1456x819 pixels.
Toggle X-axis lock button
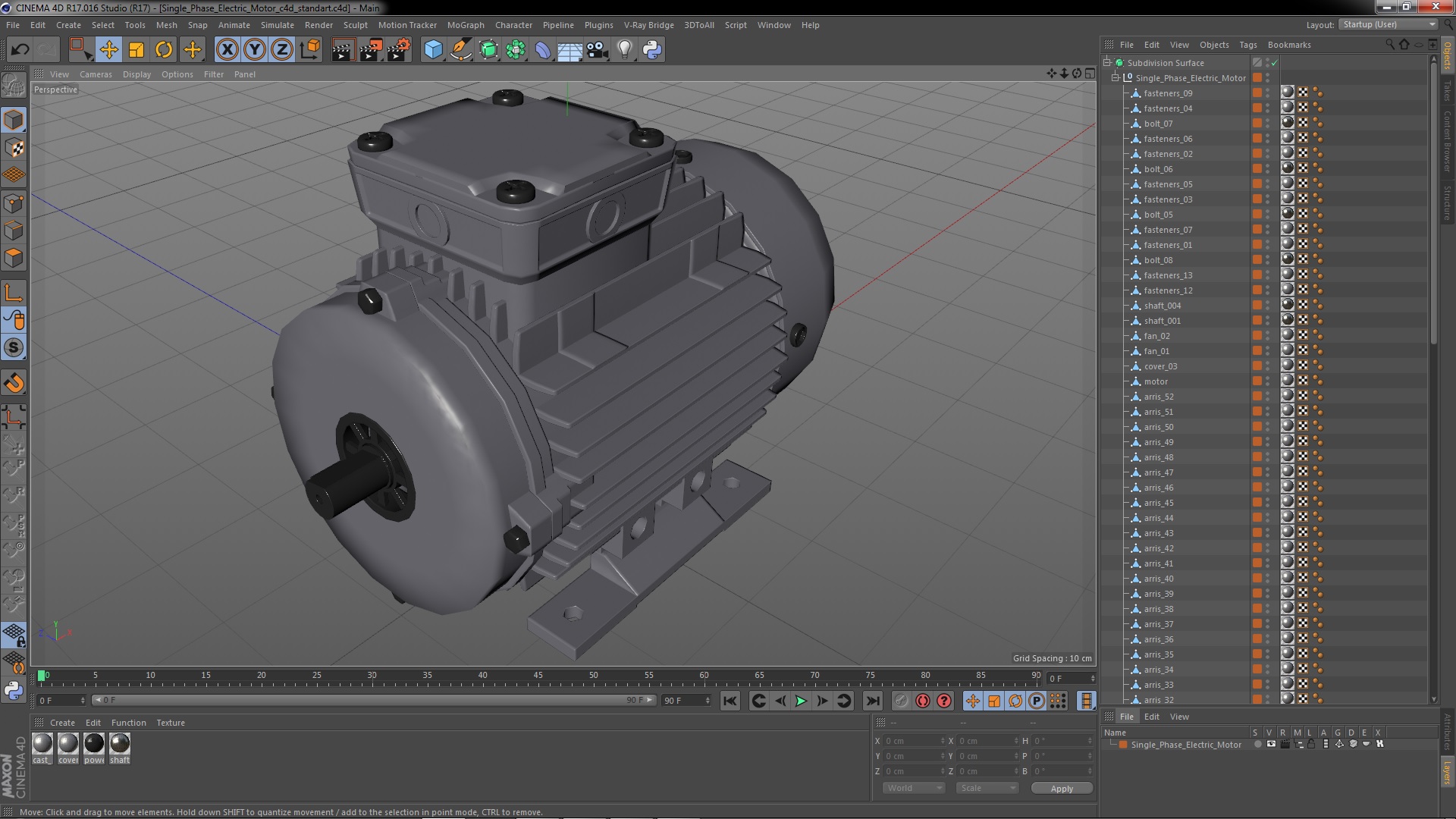(x=227, y=50)
